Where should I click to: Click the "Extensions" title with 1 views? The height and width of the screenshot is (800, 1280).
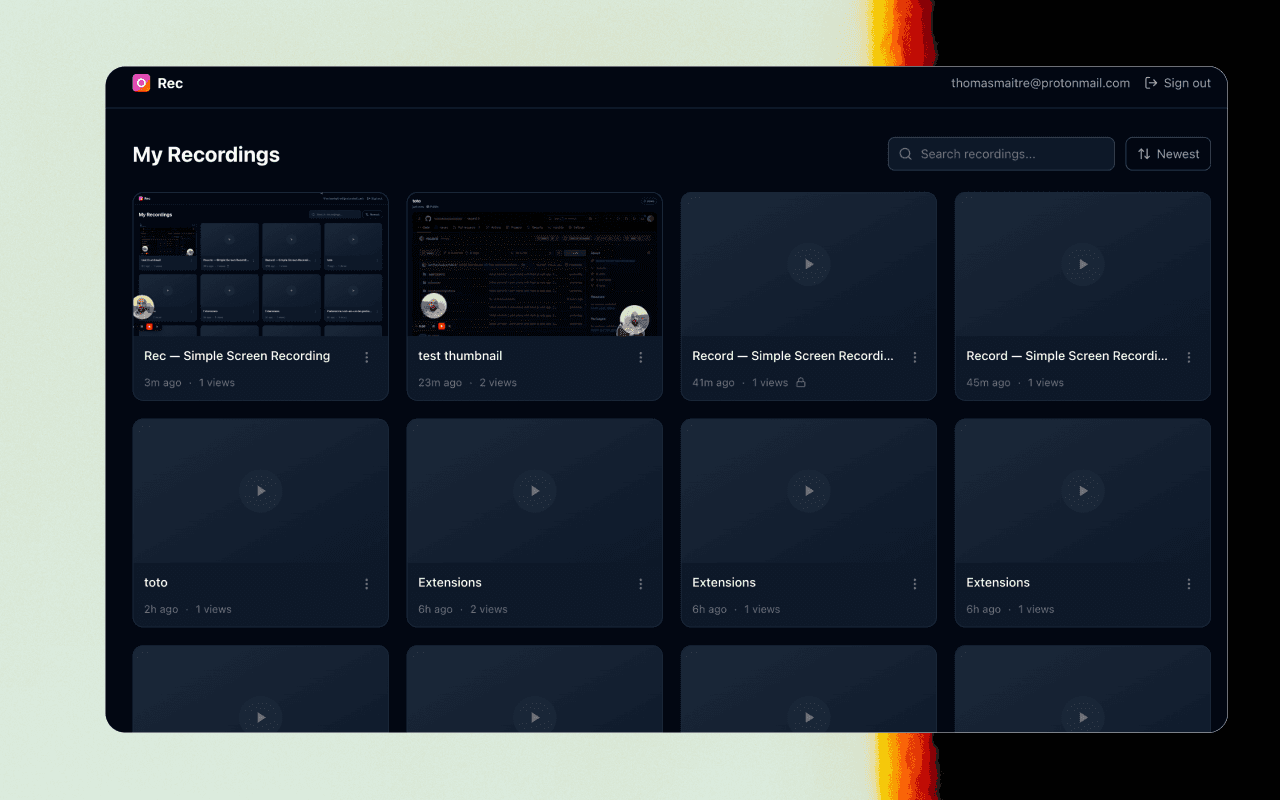point(723,582)
